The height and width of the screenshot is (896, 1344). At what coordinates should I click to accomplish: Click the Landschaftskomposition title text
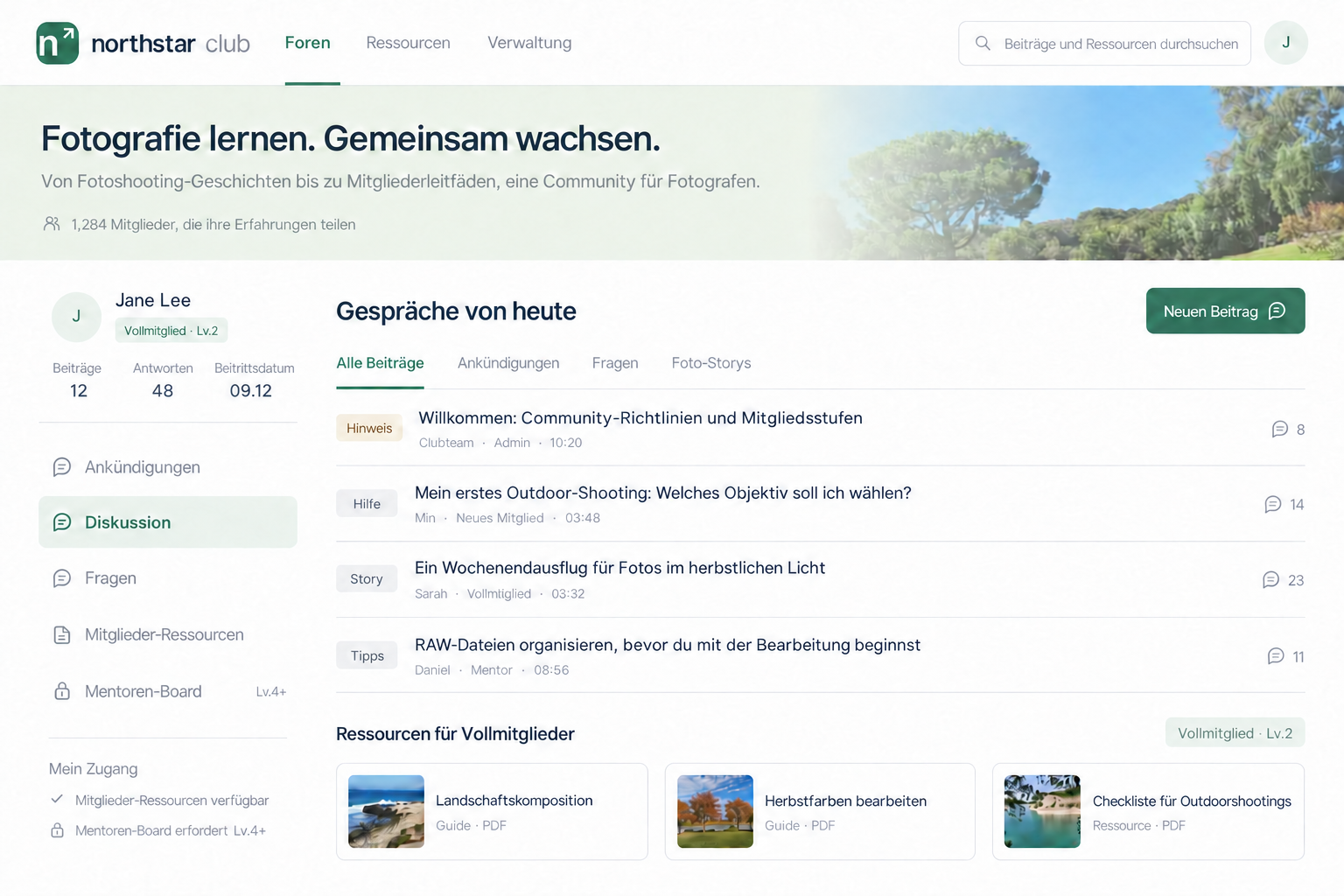514,801
